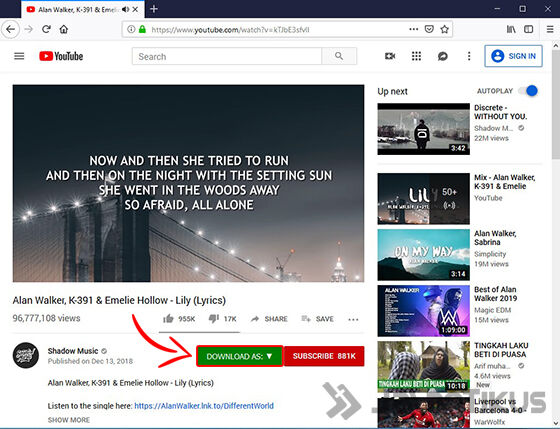Screen dimensions: 560x429
Task: Open the YouTube guide hamburger menu
Action: tap(19, 56)
